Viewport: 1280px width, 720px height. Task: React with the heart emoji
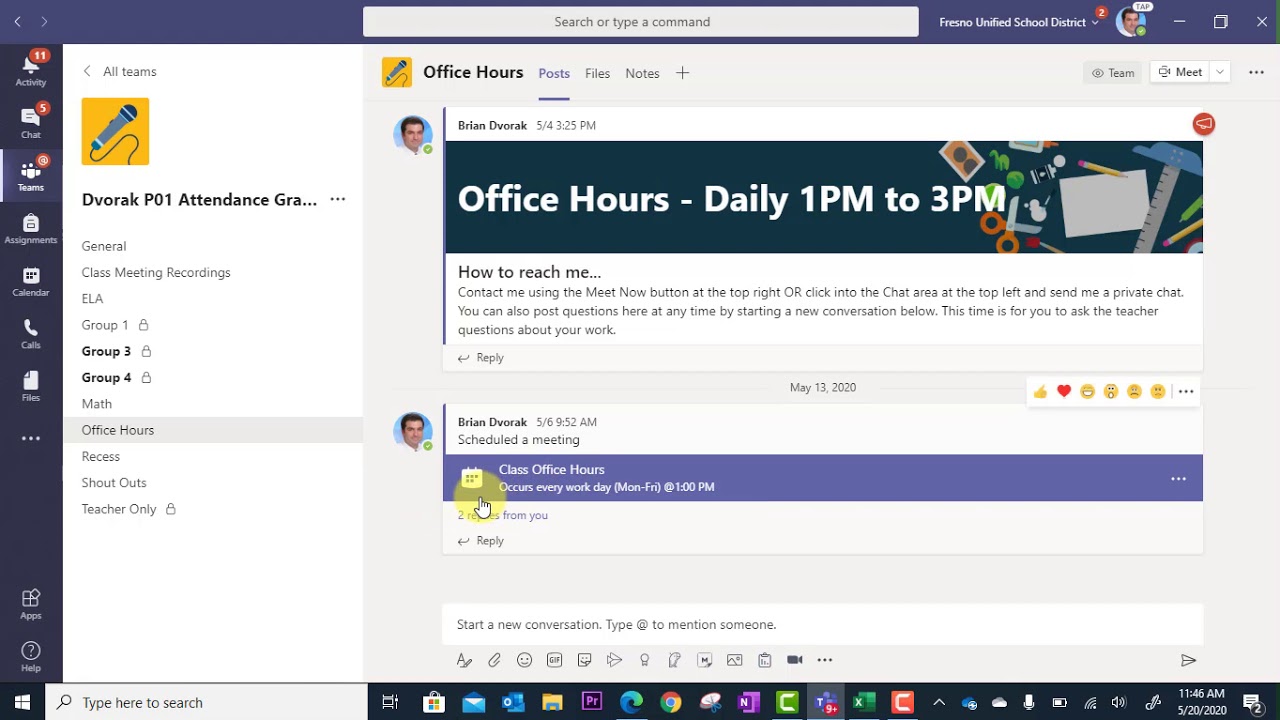pyautogui.click(x=1064, y=392)
